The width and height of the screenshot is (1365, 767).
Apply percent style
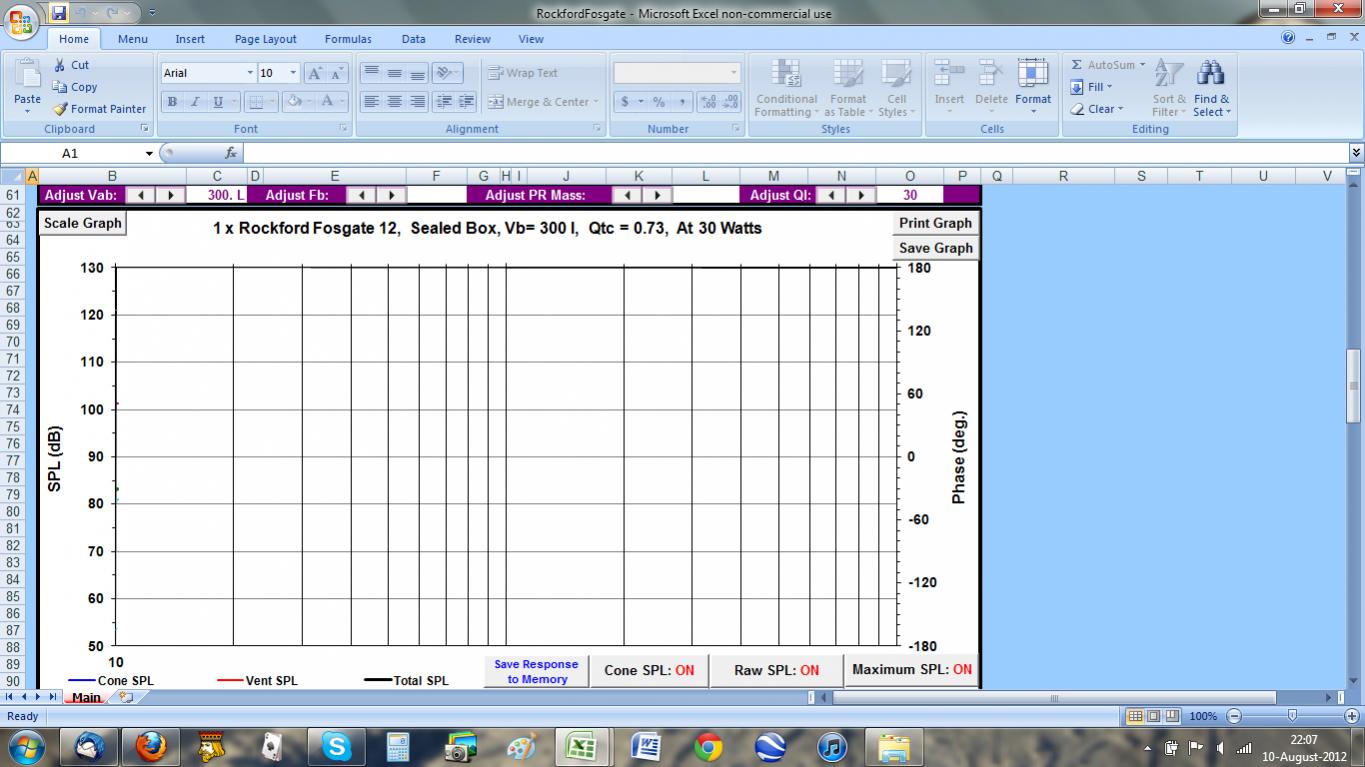(659, 102)
